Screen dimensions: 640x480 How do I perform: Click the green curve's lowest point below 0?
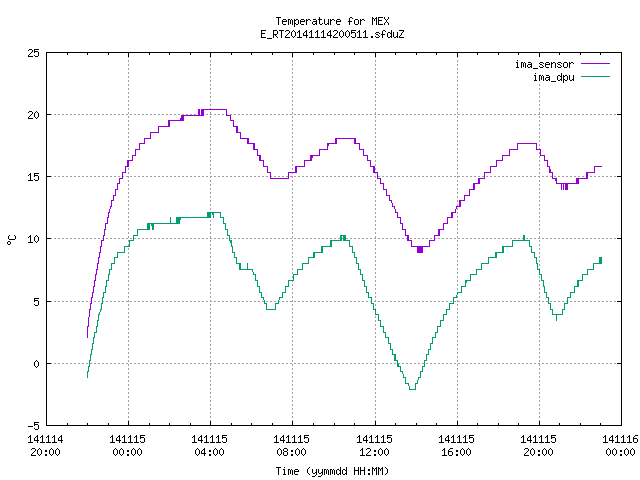pos(412,389)
